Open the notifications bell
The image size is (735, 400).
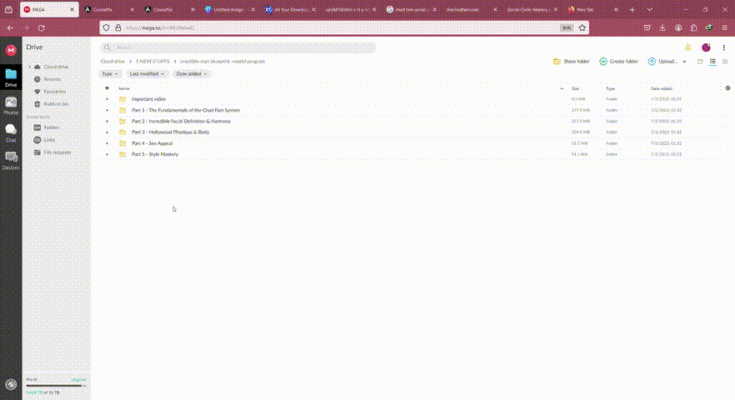coord(688,47)
